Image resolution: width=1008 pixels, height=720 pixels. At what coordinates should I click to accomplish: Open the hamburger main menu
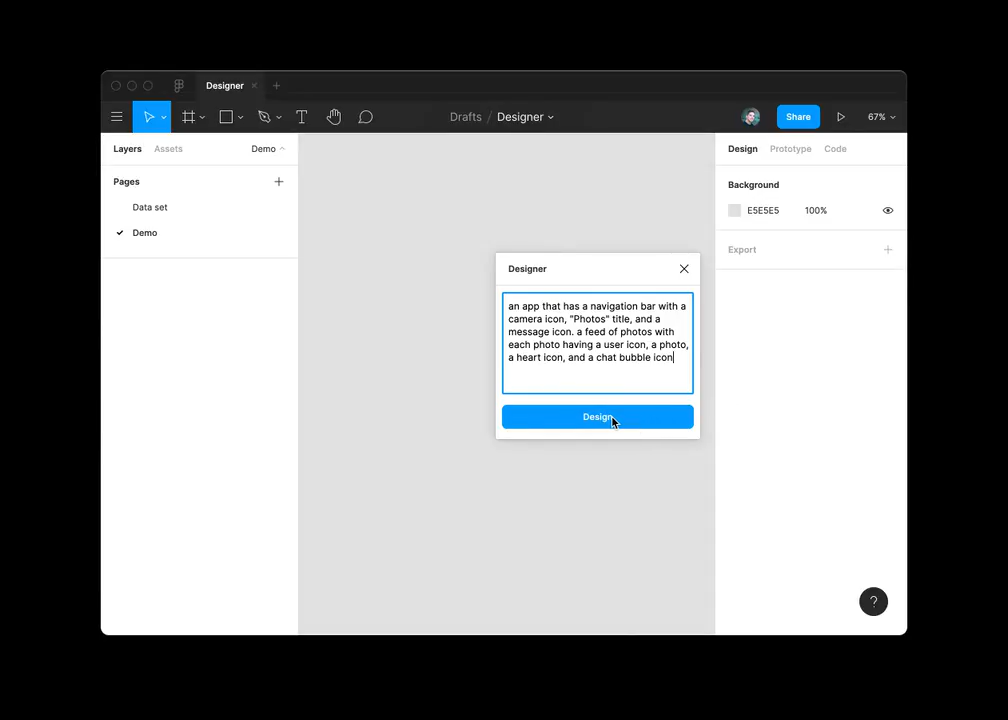pos(117,117)
